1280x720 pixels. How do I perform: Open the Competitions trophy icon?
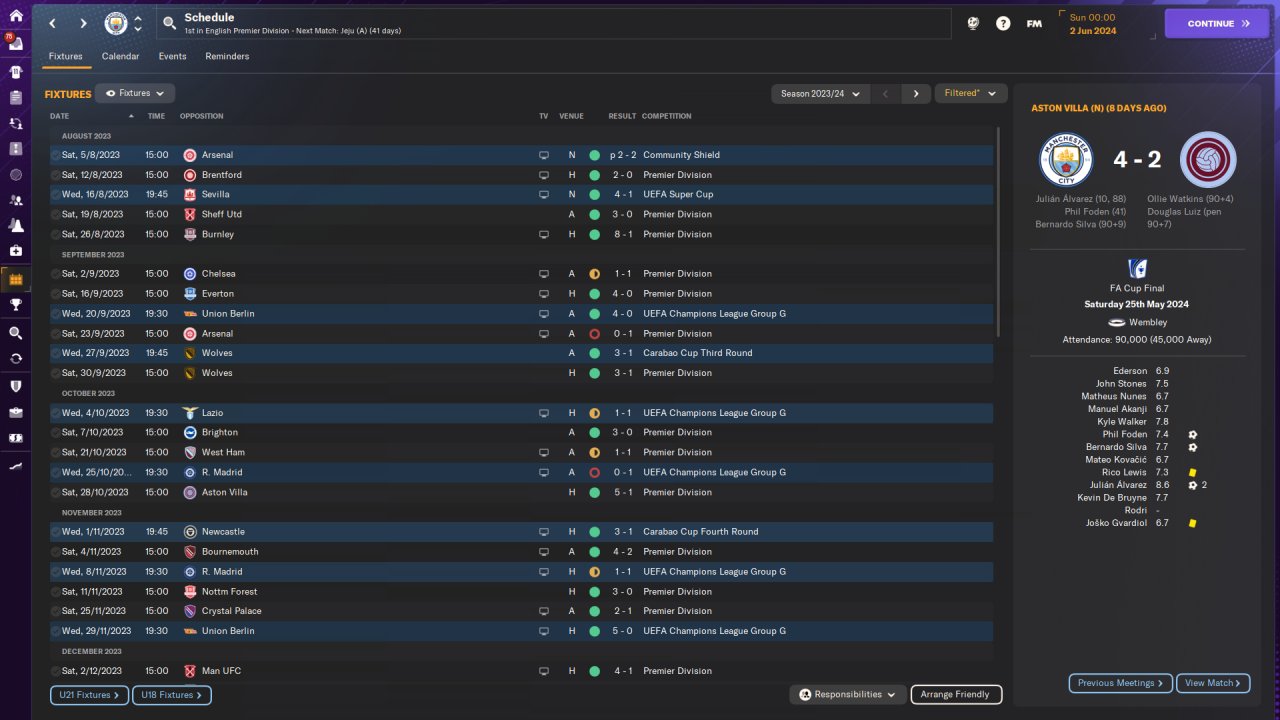pos(15,304)
